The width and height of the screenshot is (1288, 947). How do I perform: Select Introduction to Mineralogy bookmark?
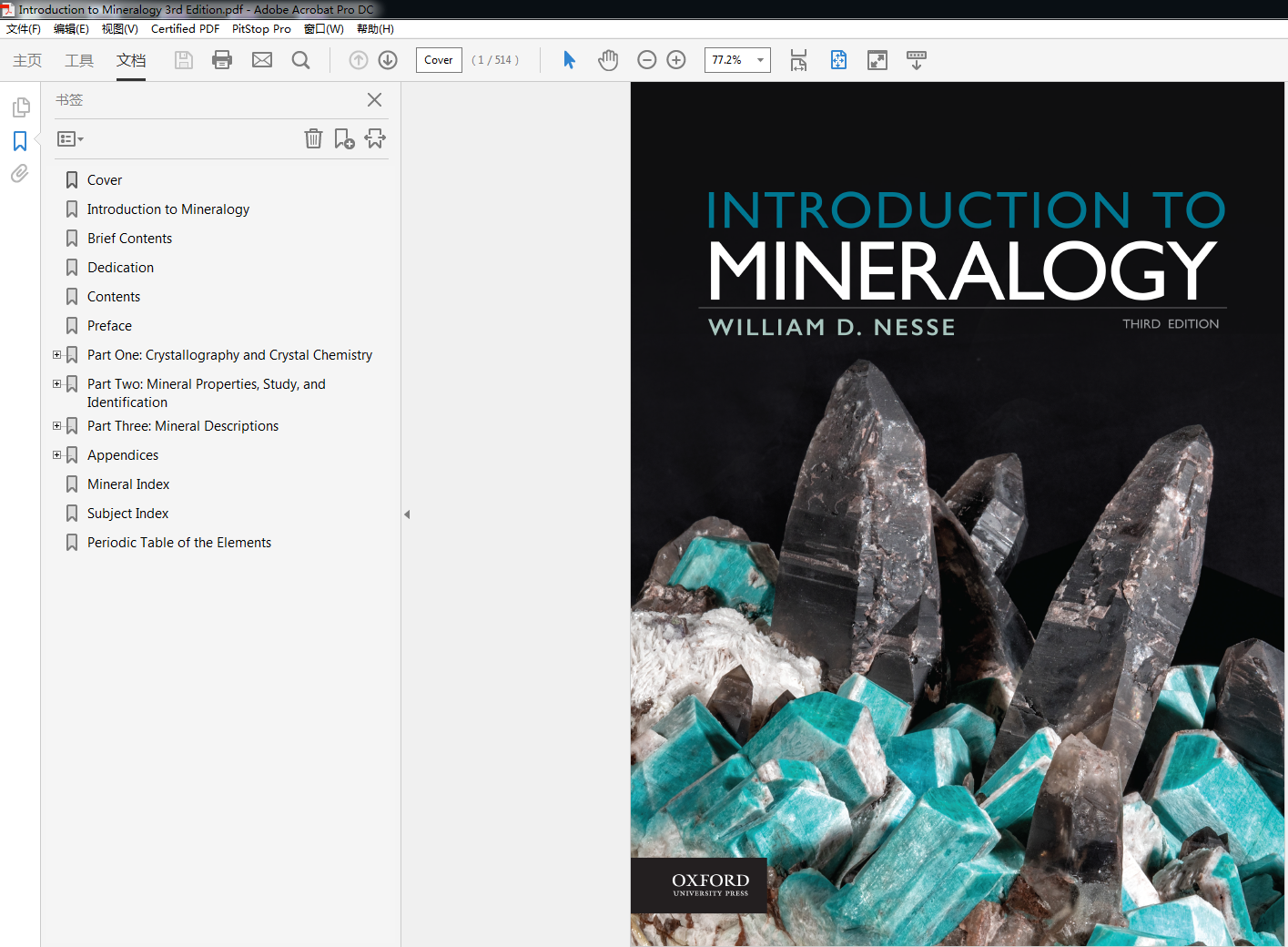[x=168, y=209]
